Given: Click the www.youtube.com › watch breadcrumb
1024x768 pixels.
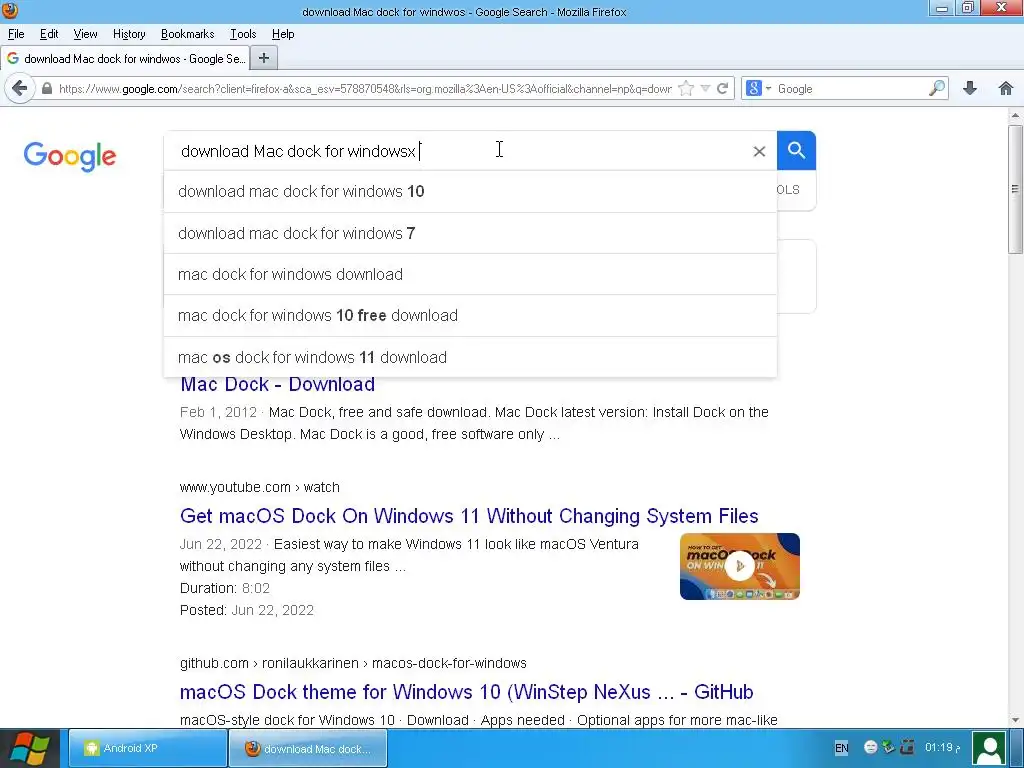Looking at the screenshot, I should (x=259, y=487).
